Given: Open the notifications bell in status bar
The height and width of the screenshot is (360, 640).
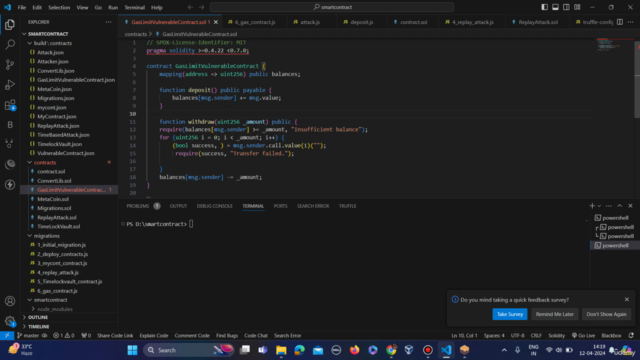Looking at the screenshot, I should pyautogui.click(x=631, y=336).
